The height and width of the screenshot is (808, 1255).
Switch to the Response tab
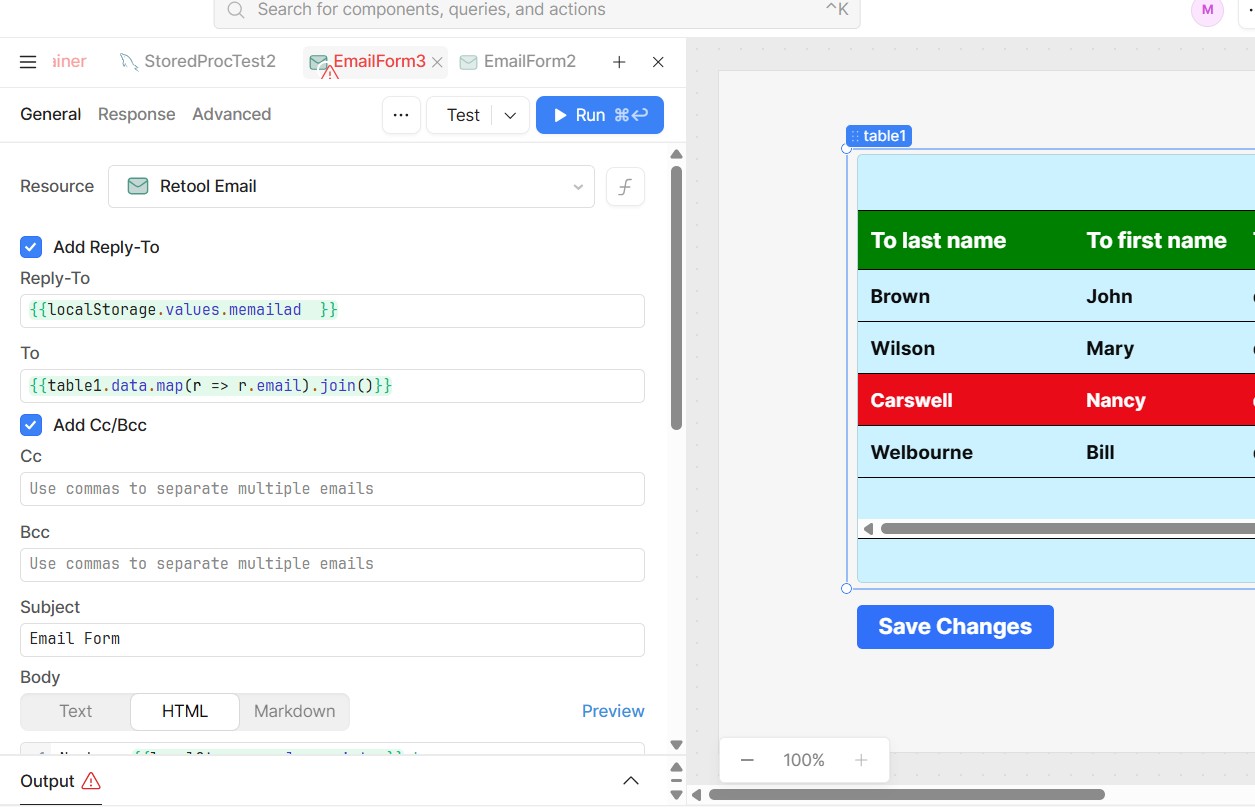tap(136, 114)
